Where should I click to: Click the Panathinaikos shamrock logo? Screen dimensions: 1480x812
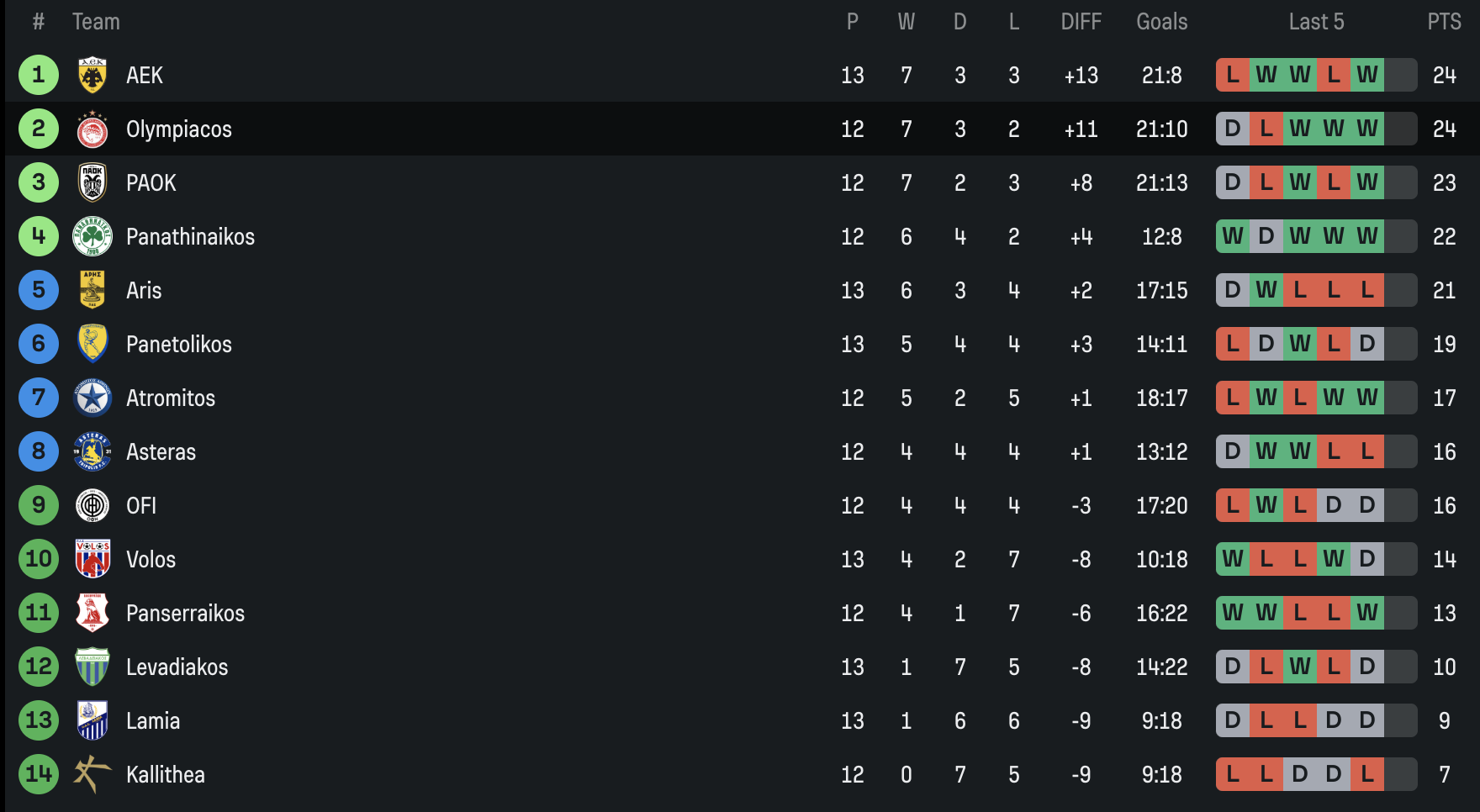click(x=92, y=236)
